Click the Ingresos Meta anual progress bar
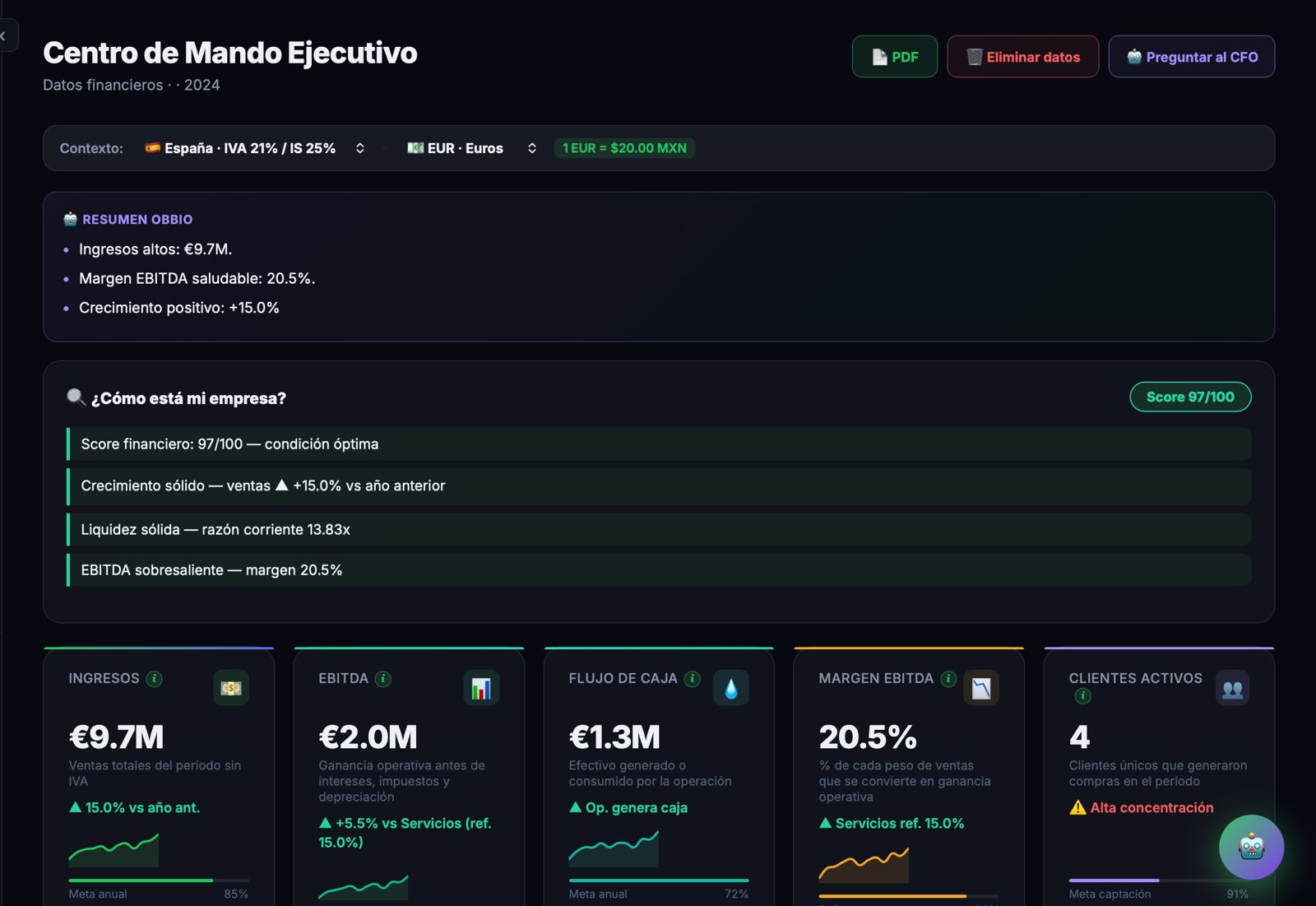Viewport: 1316px width, 906px height. tap(159, 880)
